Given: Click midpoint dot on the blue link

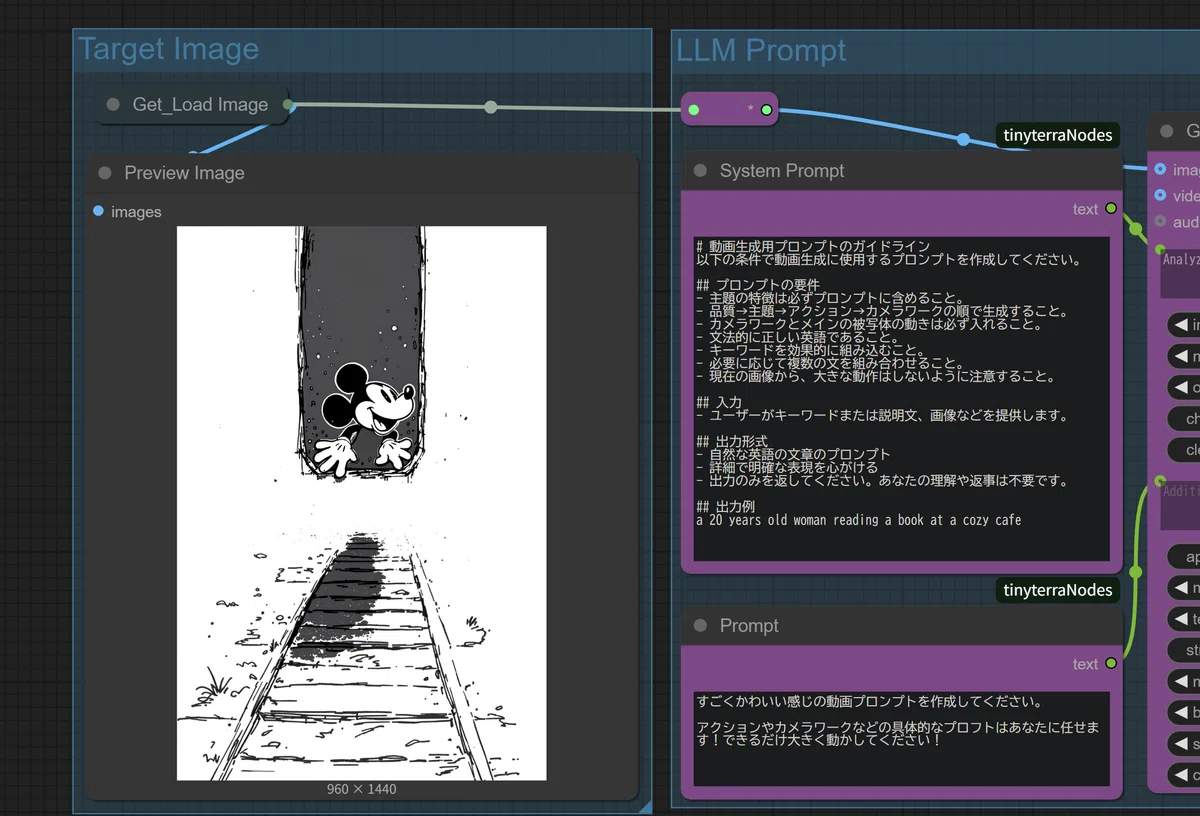Looking at the screenshot, I should 963,140.
